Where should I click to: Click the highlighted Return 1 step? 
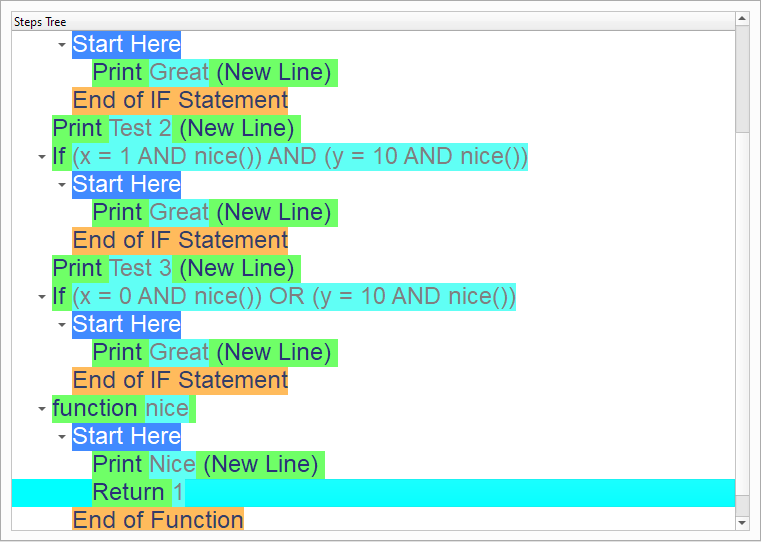point(138,492)
